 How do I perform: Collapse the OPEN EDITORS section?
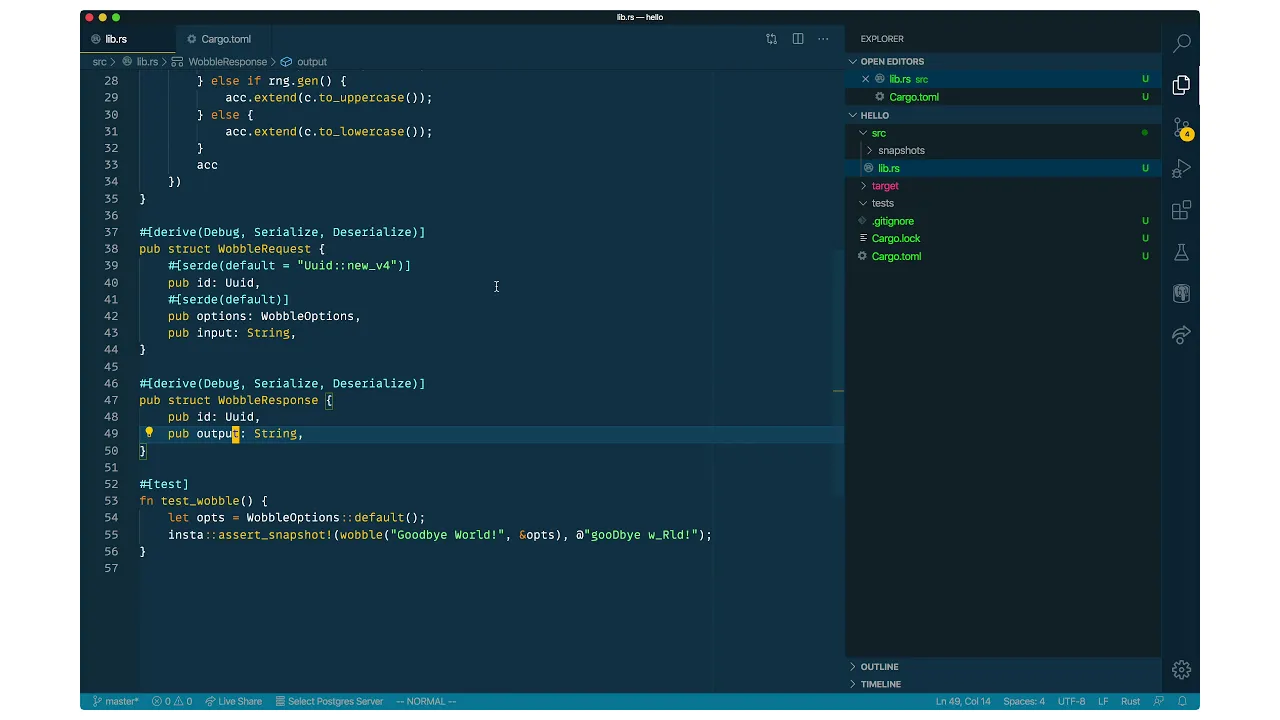892,61
